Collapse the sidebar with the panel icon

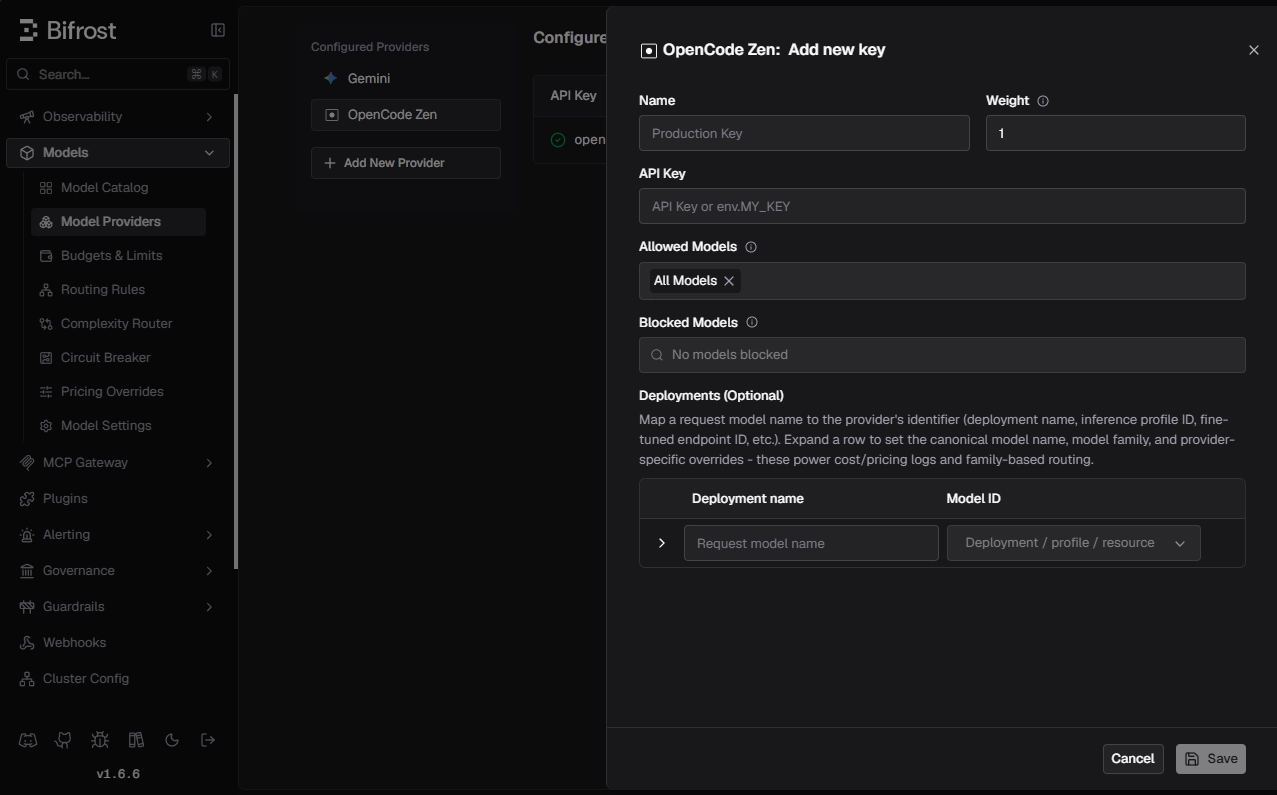tap(218, 30)
